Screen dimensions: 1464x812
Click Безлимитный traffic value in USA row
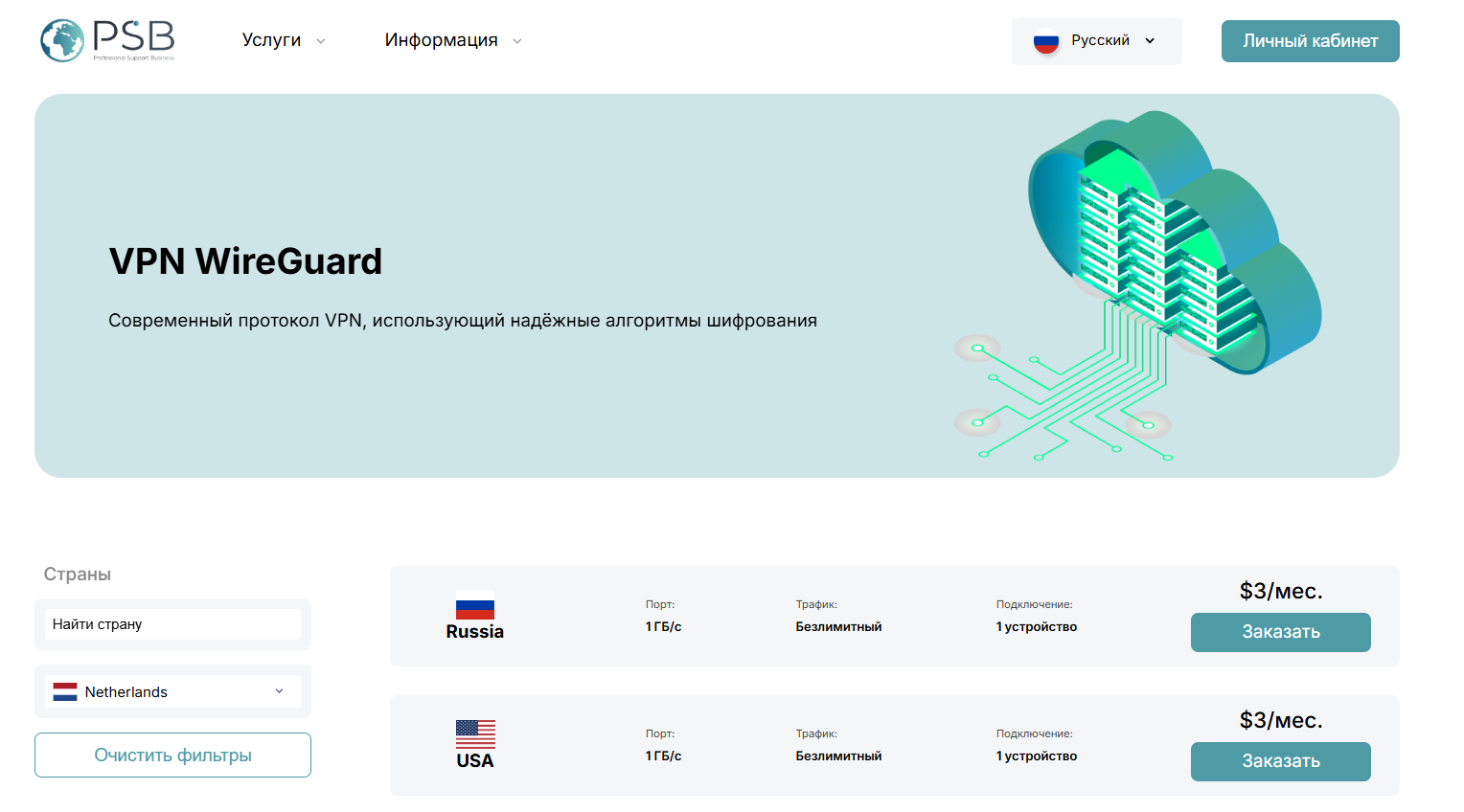coord(838,756)
